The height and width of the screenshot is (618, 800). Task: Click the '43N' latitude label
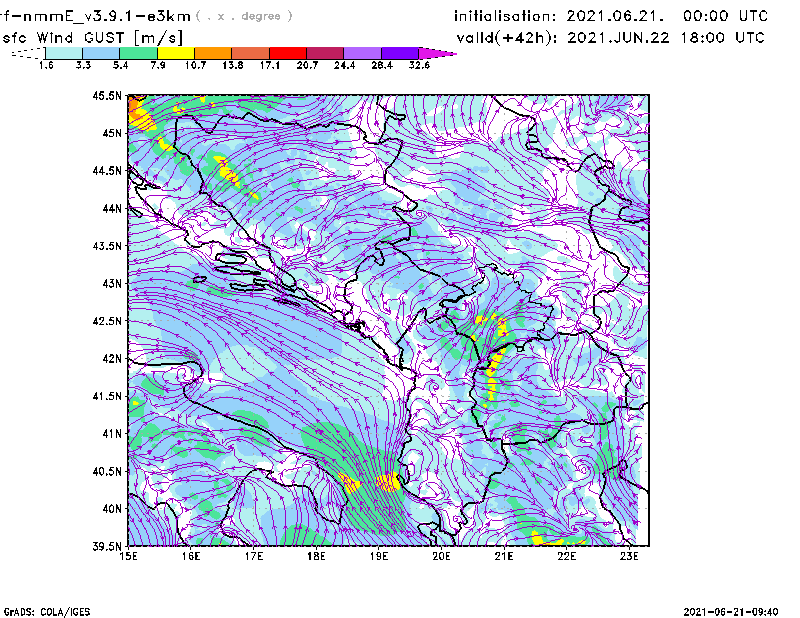coord(112,283)
